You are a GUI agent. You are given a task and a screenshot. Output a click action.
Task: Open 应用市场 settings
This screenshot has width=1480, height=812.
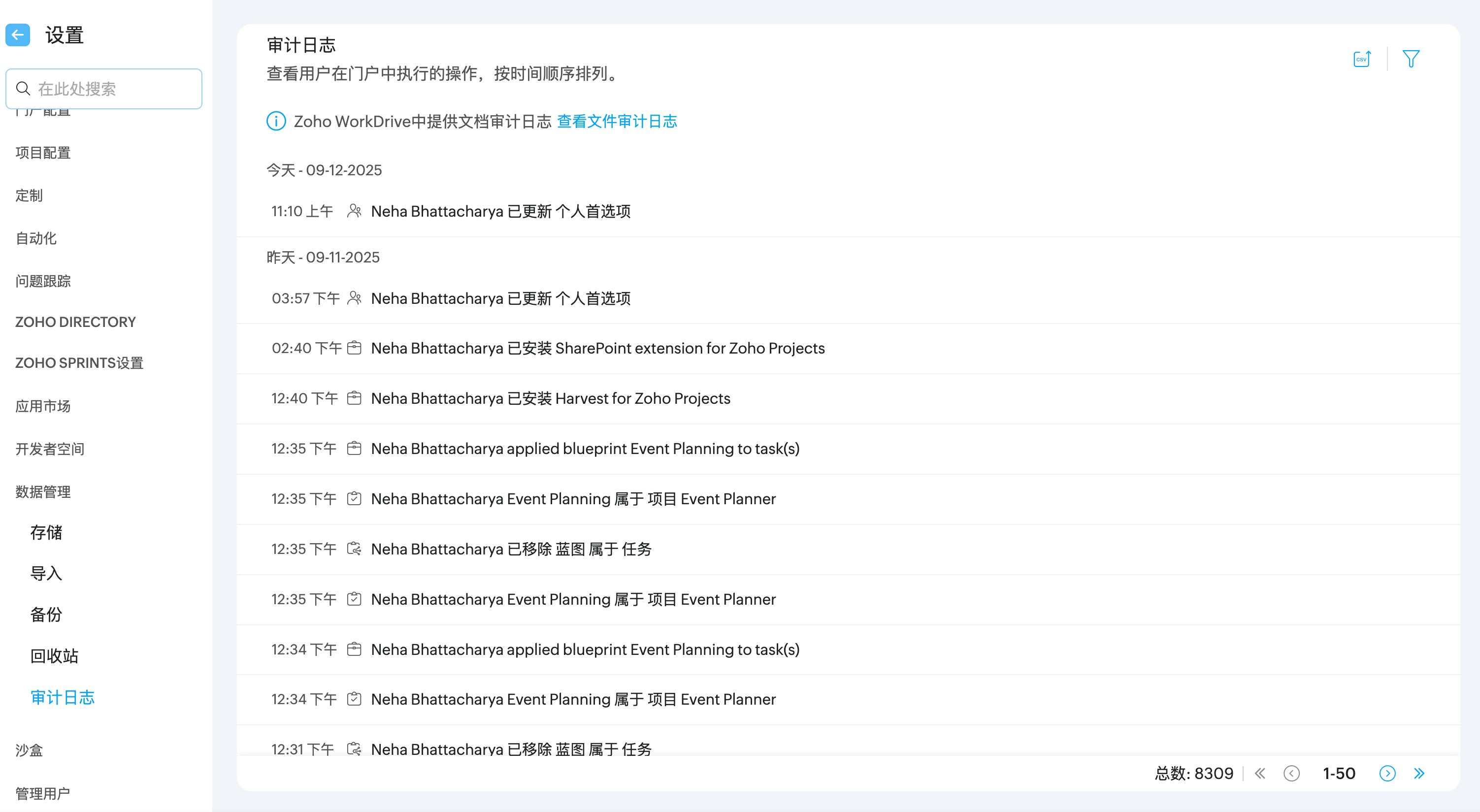(43, 406)
